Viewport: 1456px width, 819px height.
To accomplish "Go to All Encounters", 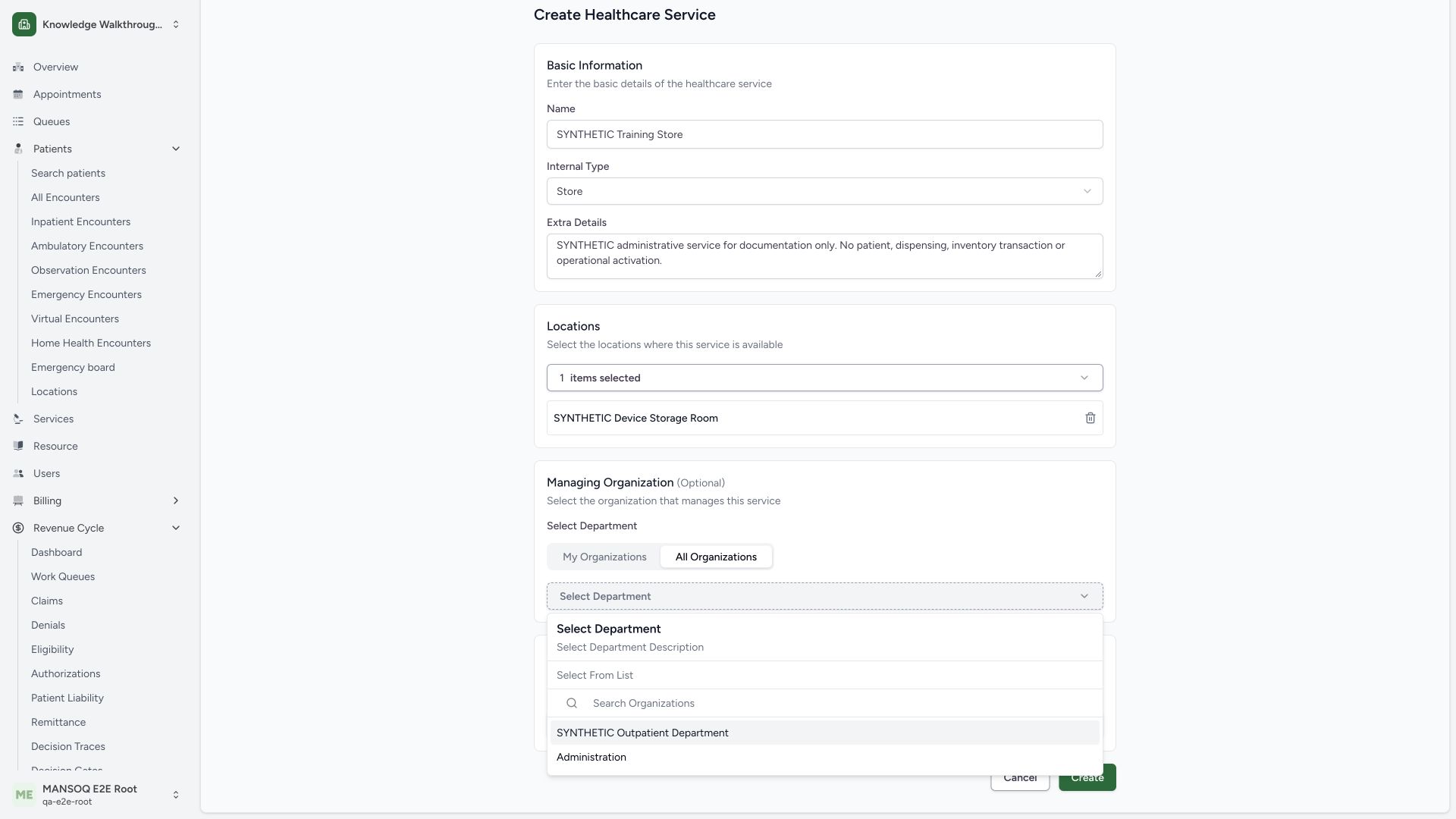I will click(65, 197).
